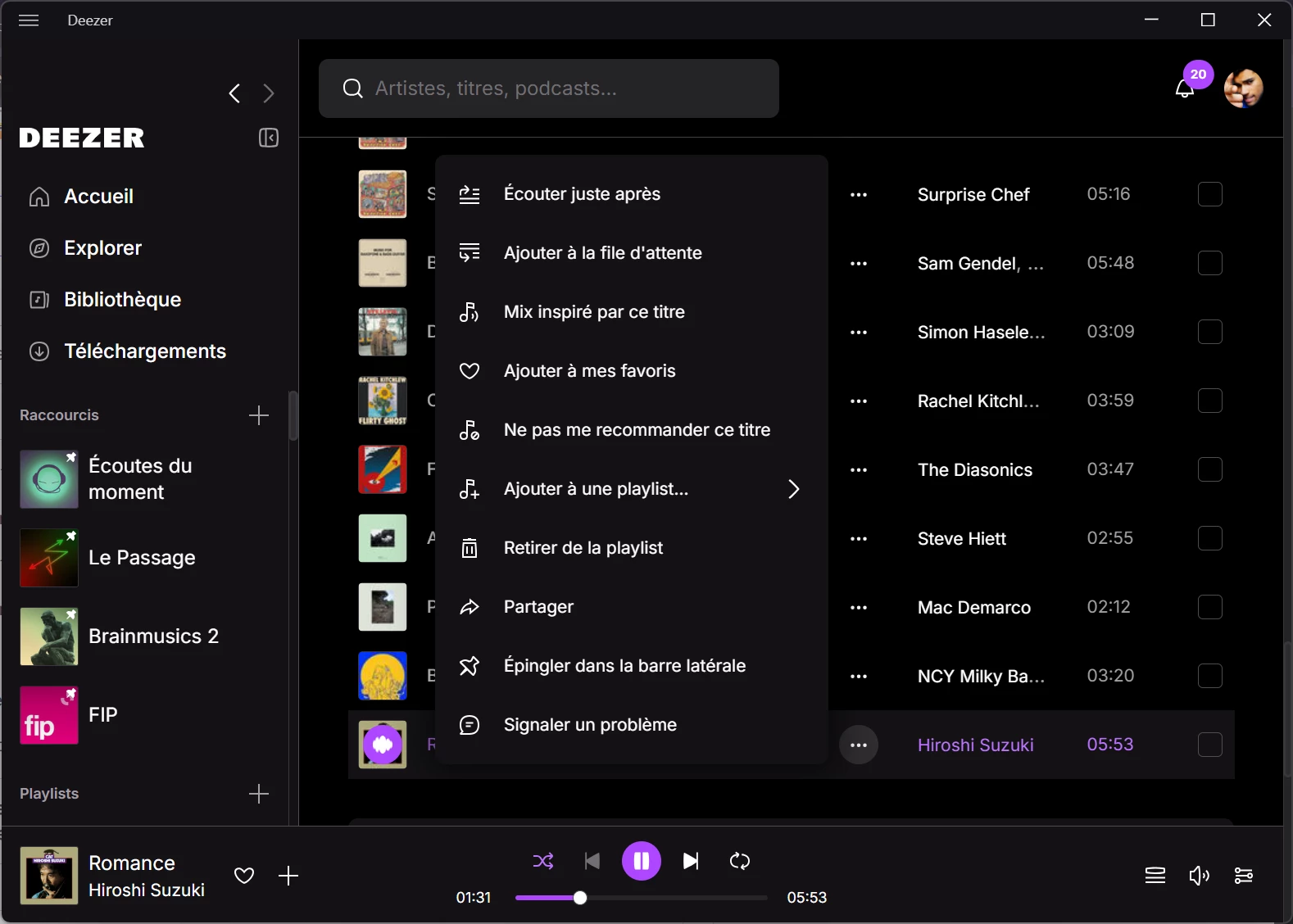Like Romance with the heart icon

coord(244,876)
